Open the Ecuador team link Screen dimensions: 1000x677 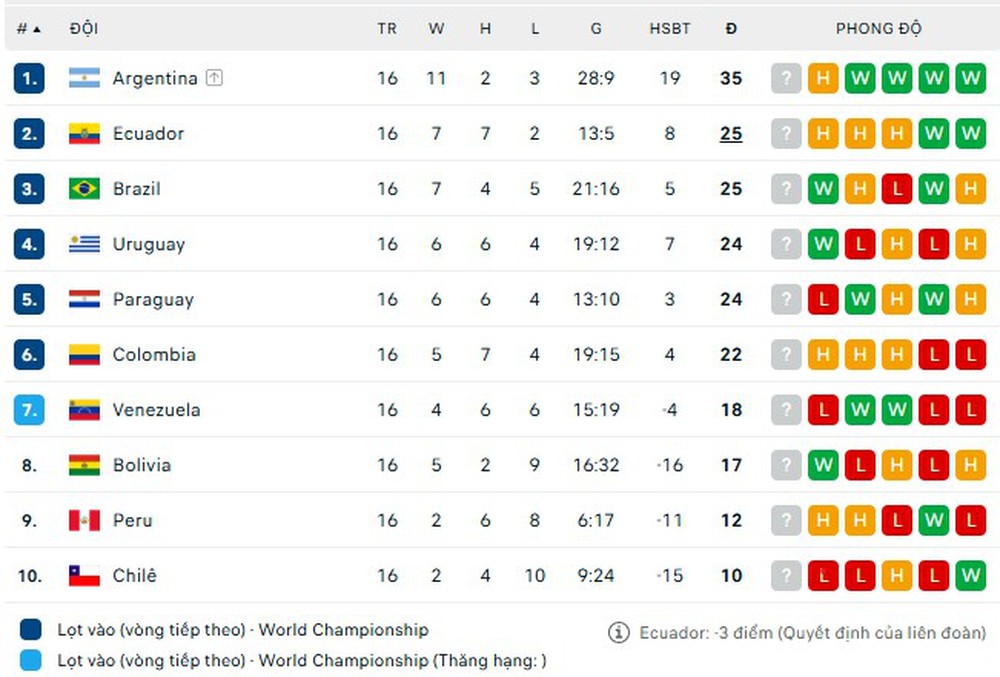(x=148, y=134)
